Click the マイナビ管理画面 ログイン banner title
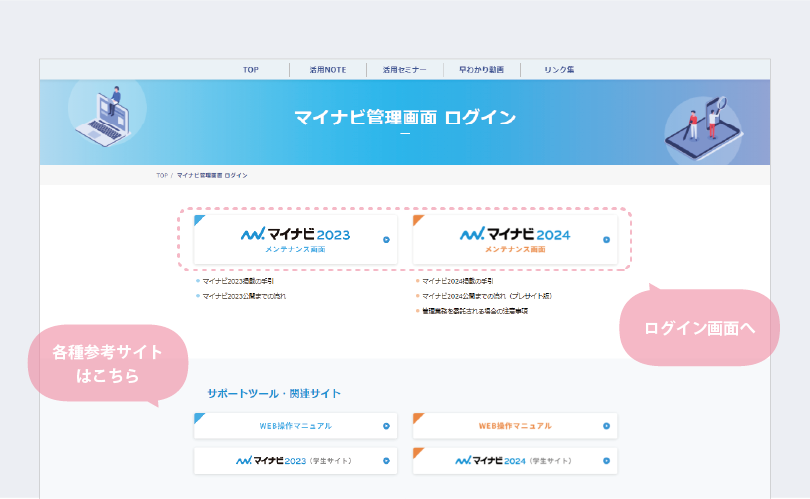Screen dimensions: 810x499 click(405, 117)
